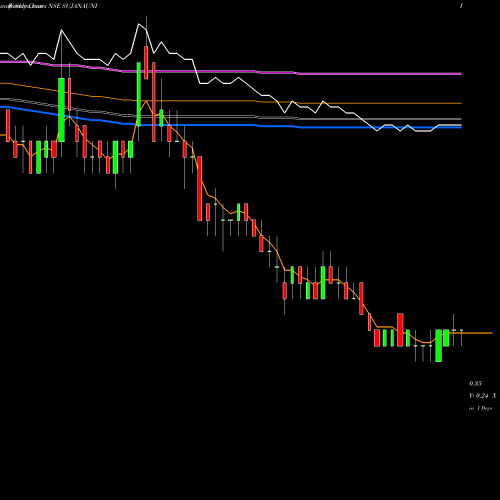Click the NSE SUJANAUNI chart title

click(x=73, y=6)
